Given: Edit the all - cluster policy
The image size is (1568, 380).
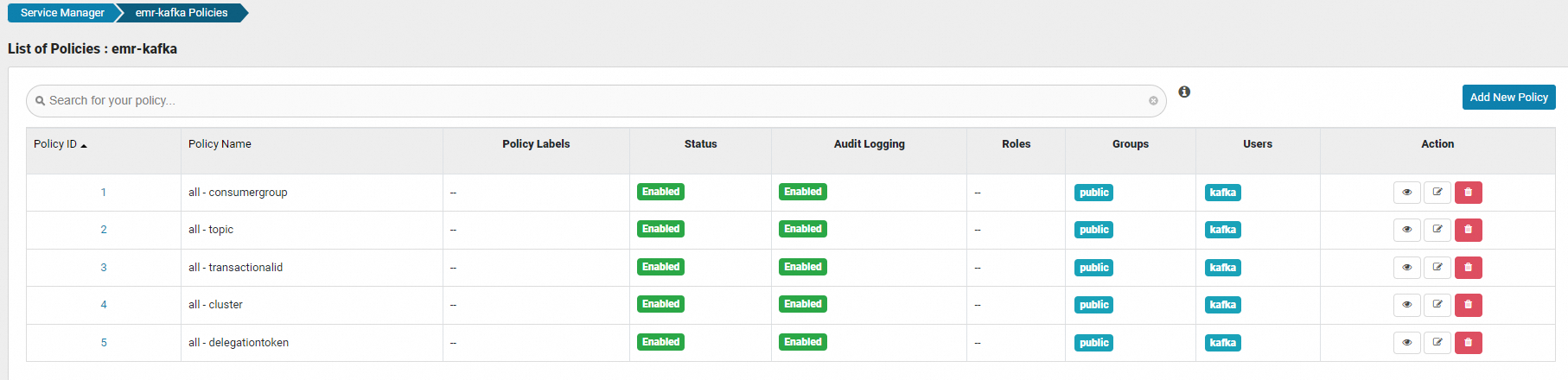Looking at the screenshot, I should coord(1437,305).
